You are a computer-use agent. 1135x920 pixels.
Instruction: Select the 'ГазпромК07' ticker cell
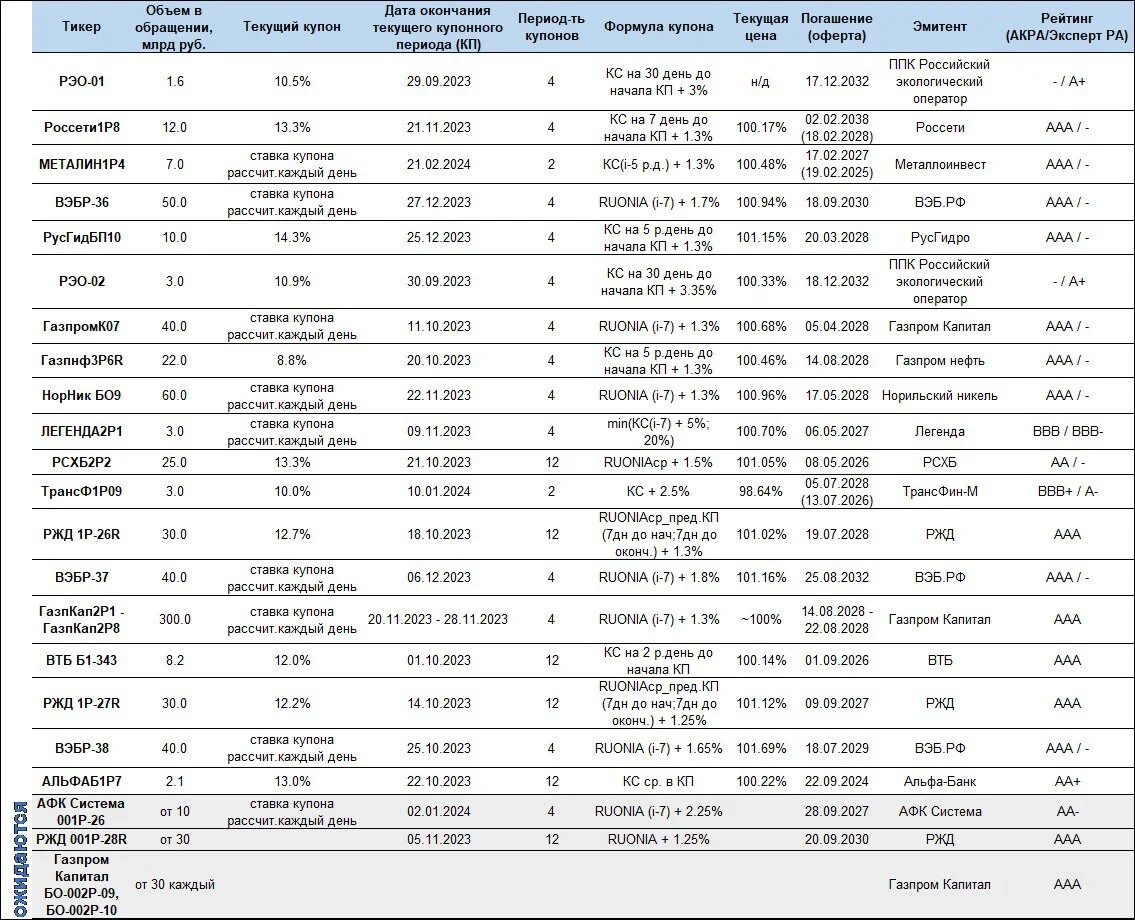[x=82, y=326]
